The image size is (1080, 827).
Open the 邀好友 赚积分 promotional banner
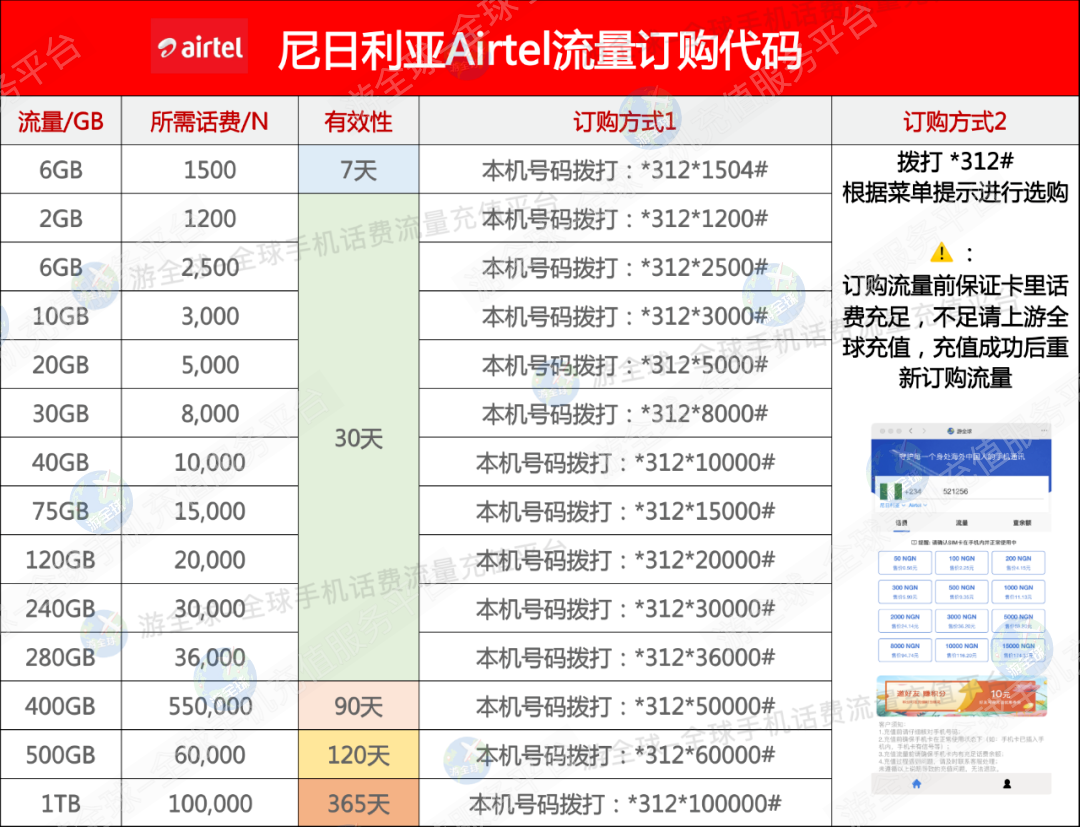pyautogui.click(x=961, y=695)
